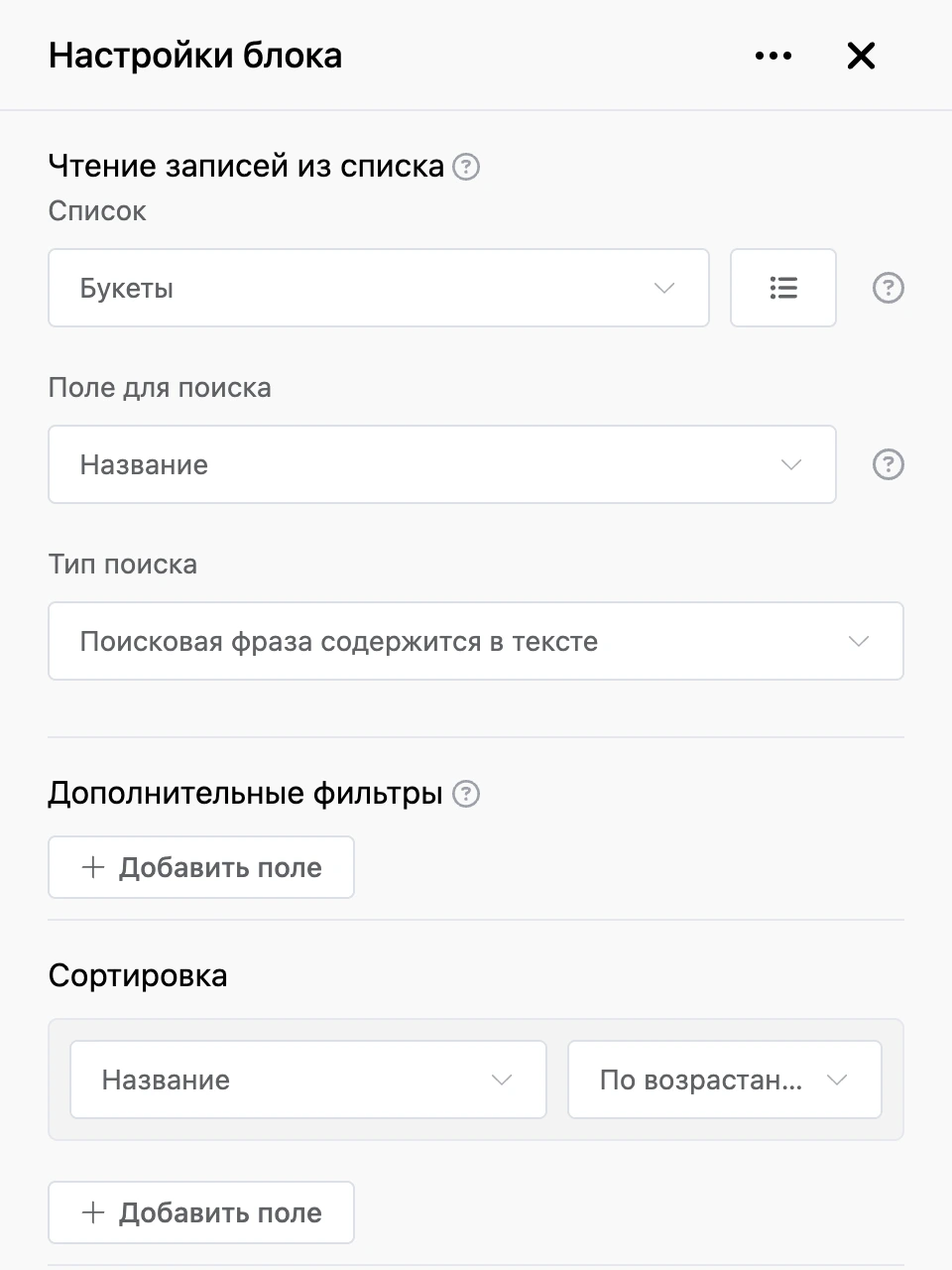
Task: Click Добавить поле under Сортировка
Action: coord(201,1212)
